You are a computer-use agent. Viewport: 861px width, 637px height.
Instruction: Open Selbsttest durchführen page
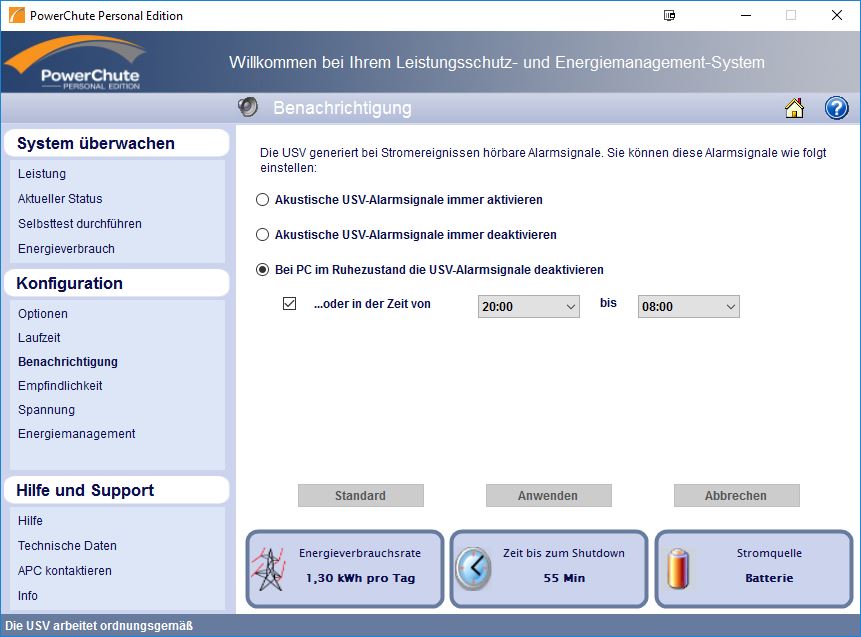(x=80, y=223)
